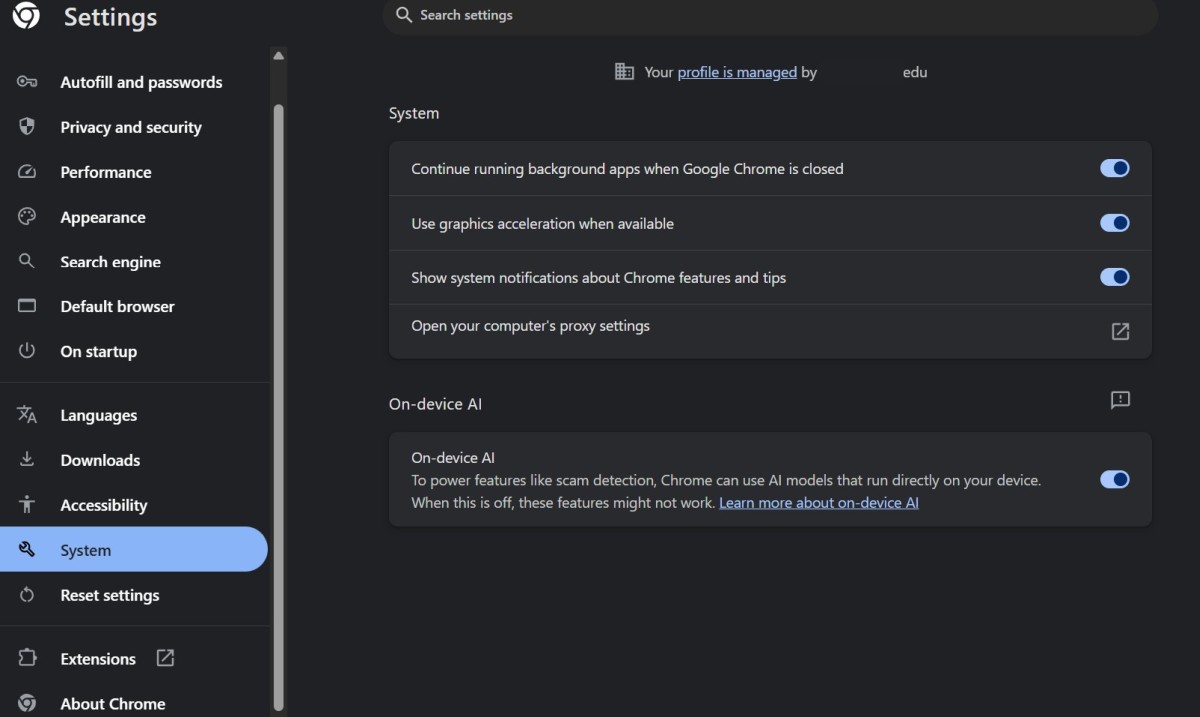Viewport: 1200px width, 717px height.
Task: Open the Performance settings page
Action: coord(134,172)
